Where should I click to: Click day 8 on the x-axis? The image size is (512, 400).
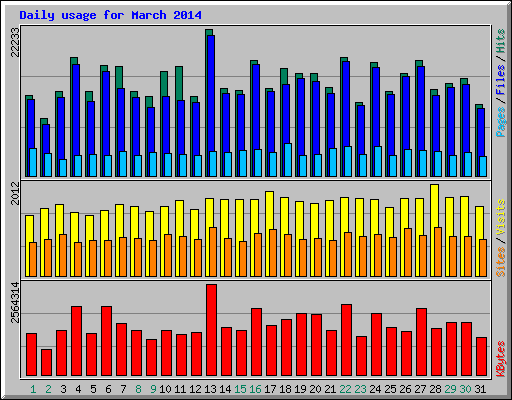138,389
